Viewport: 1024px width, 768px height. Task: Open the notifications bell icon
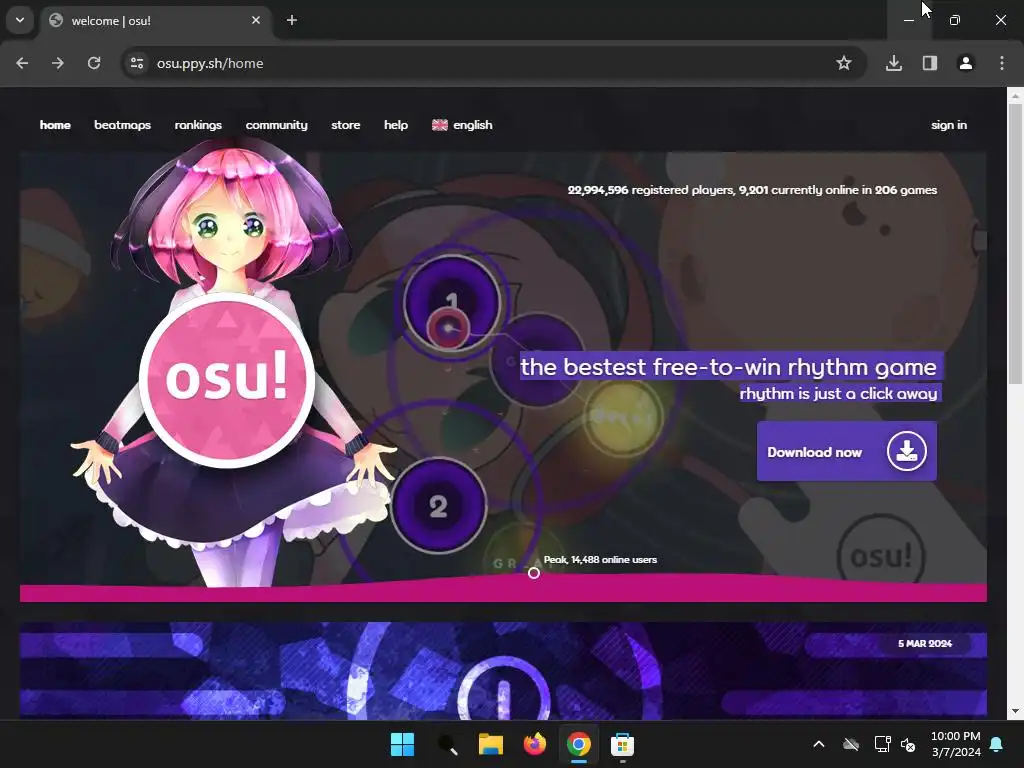(997, 744)
